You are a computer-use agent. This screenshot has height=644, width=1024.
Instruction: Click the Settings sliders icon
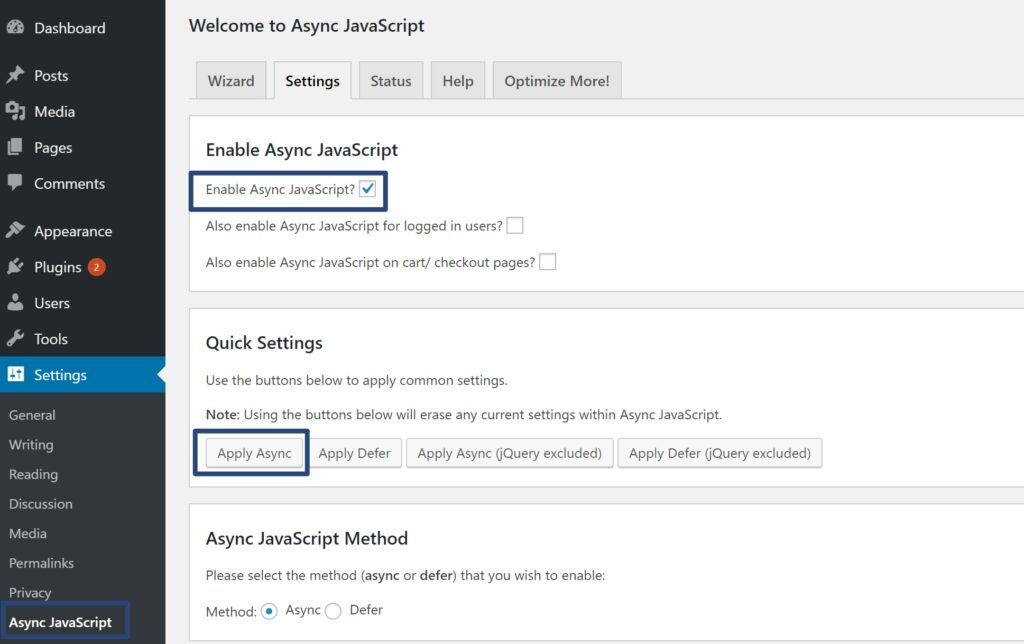tap(16, 374)
